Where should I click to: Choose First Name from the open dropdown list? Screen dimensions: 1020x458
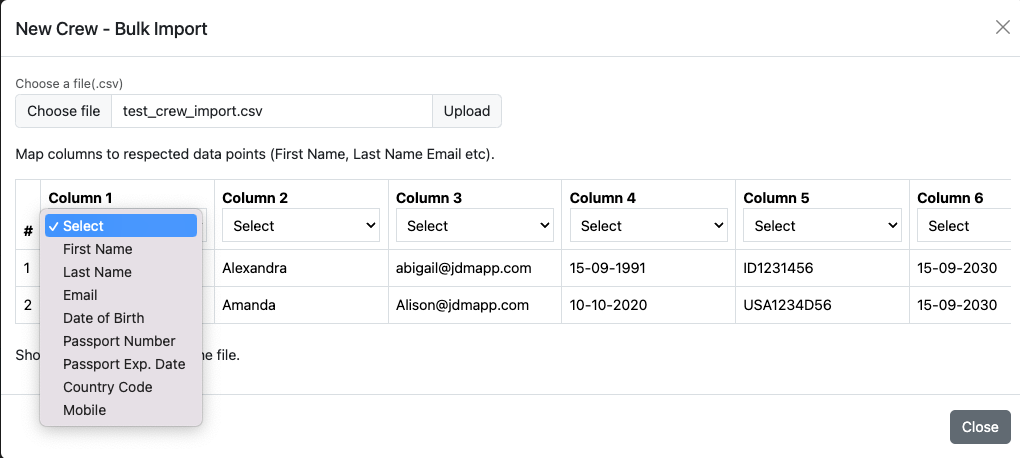coord(98,249)
